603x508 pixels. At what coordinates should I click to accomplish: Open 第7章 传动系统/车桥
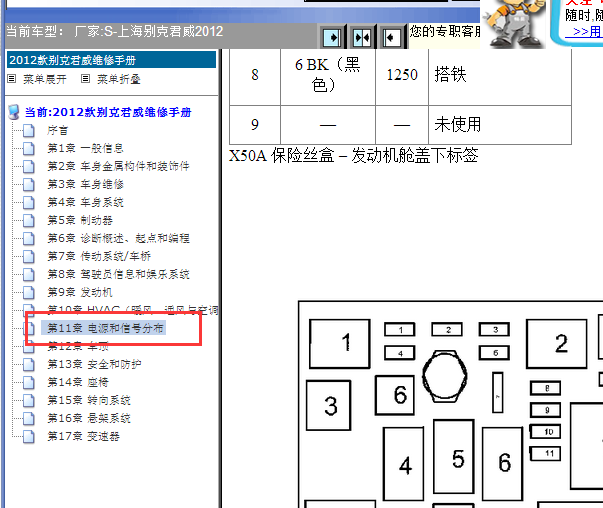click(99, 256)
